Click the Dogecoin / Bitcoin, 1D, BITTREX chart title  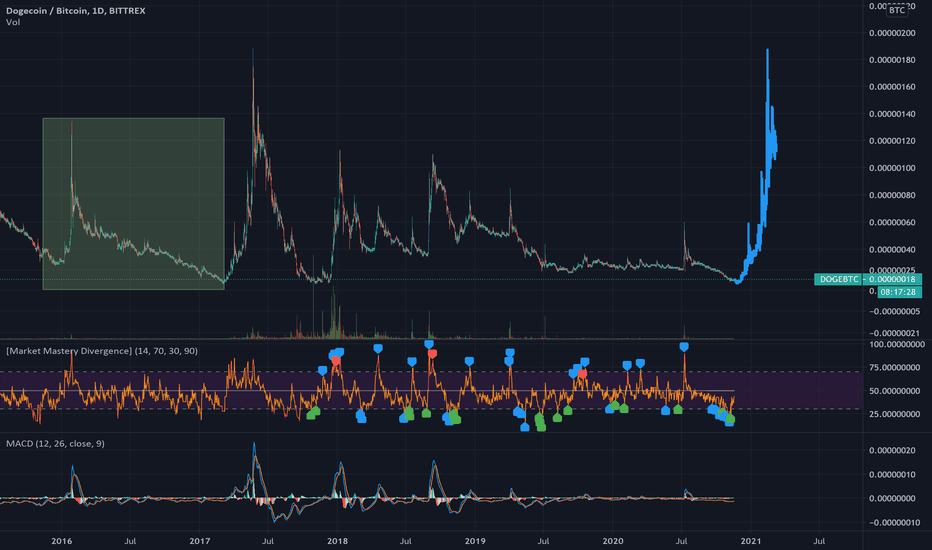pyautogui.click(x=75, y=11)
